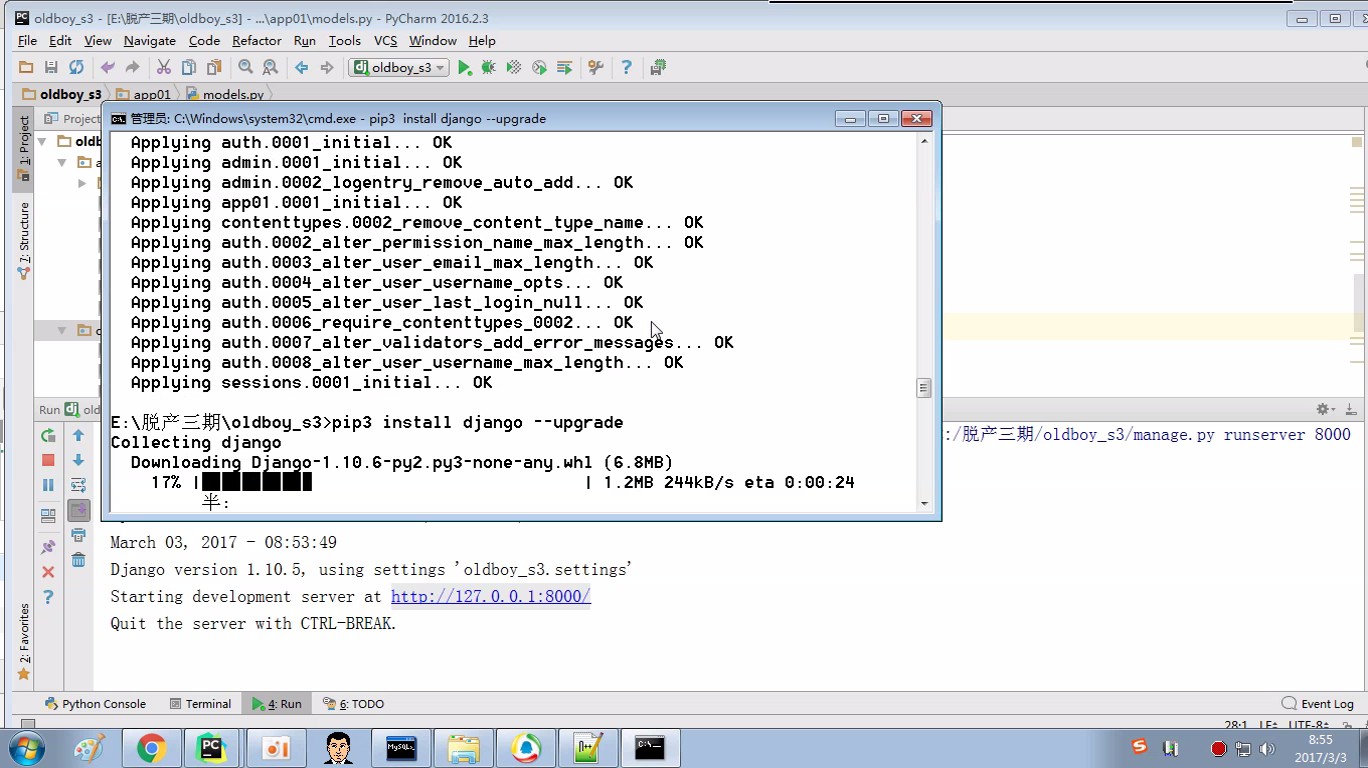Viewport: 1368px width, 768px height.
Task: Toggle soft-wrap in Run console
Action: click(78, 485)
